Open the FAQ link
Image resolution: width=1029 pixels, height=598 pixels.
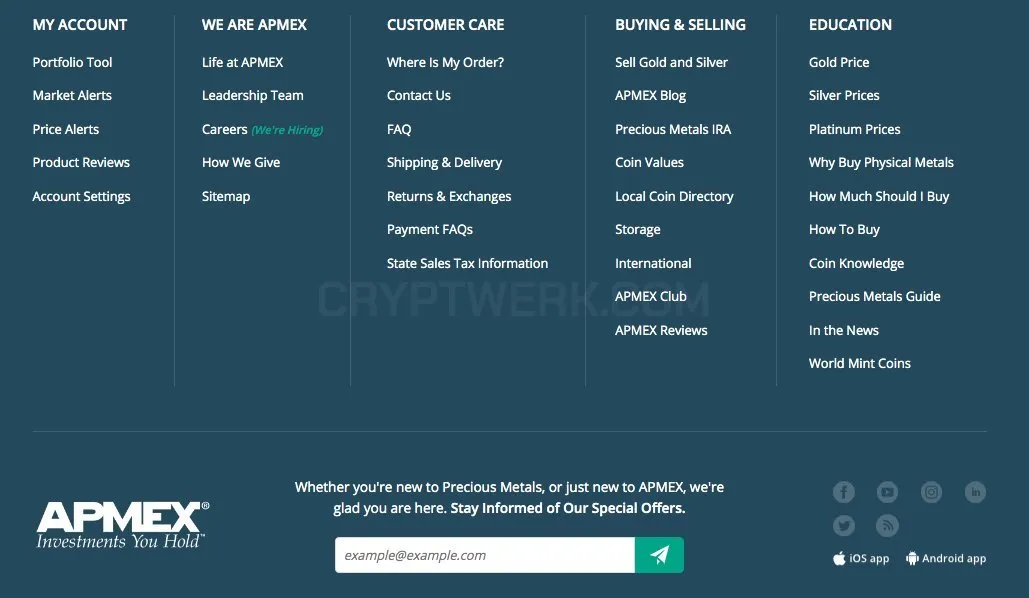click(x=399, y=129)
